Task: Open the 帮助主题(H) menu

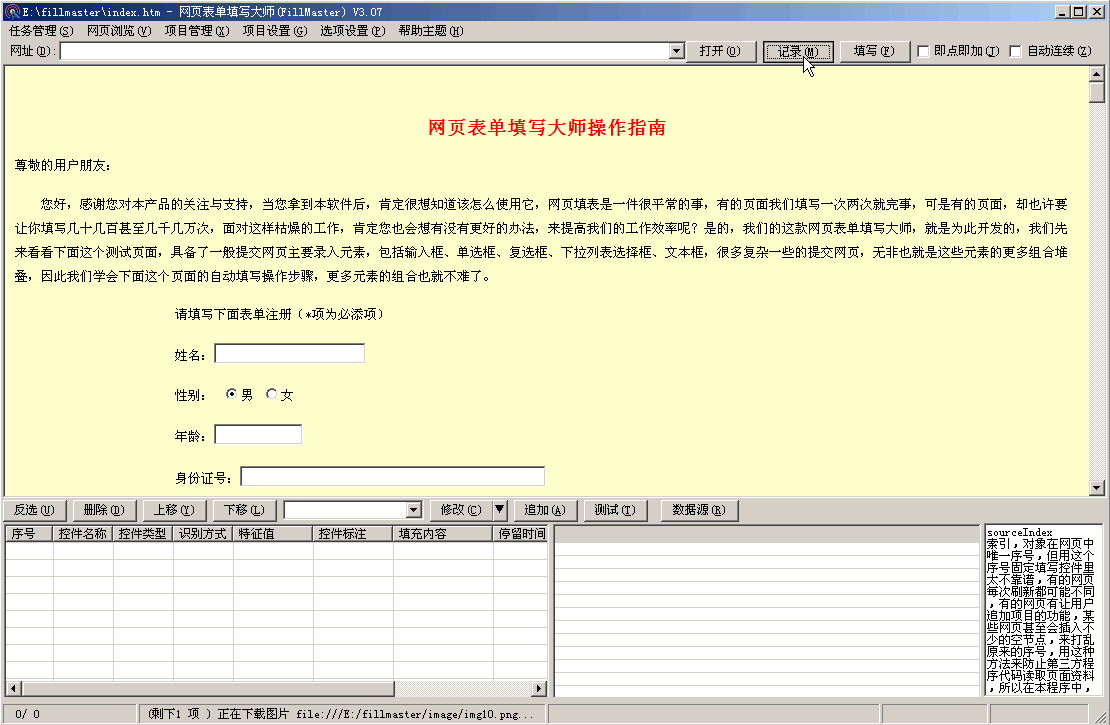Action: coord(430,31)
